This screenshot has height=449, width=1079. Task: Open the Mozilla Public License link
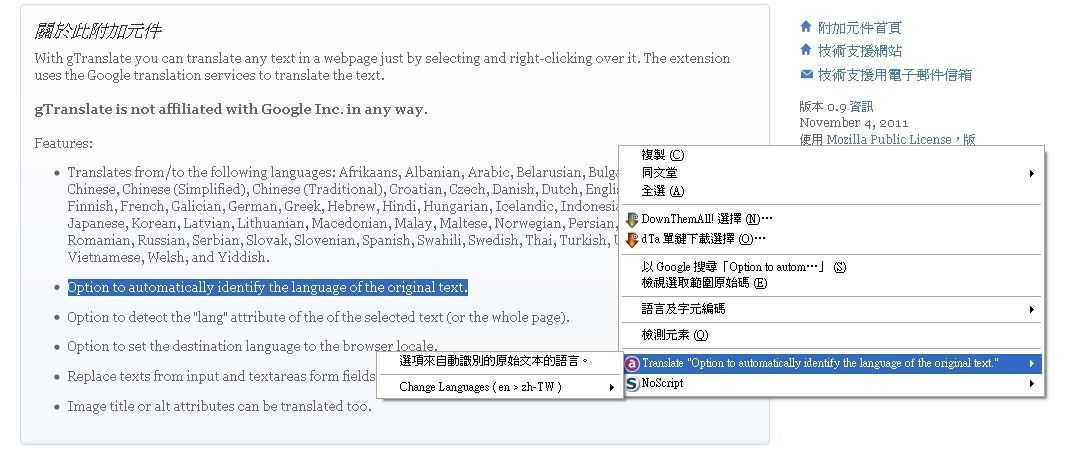click(x=888, y=140)
